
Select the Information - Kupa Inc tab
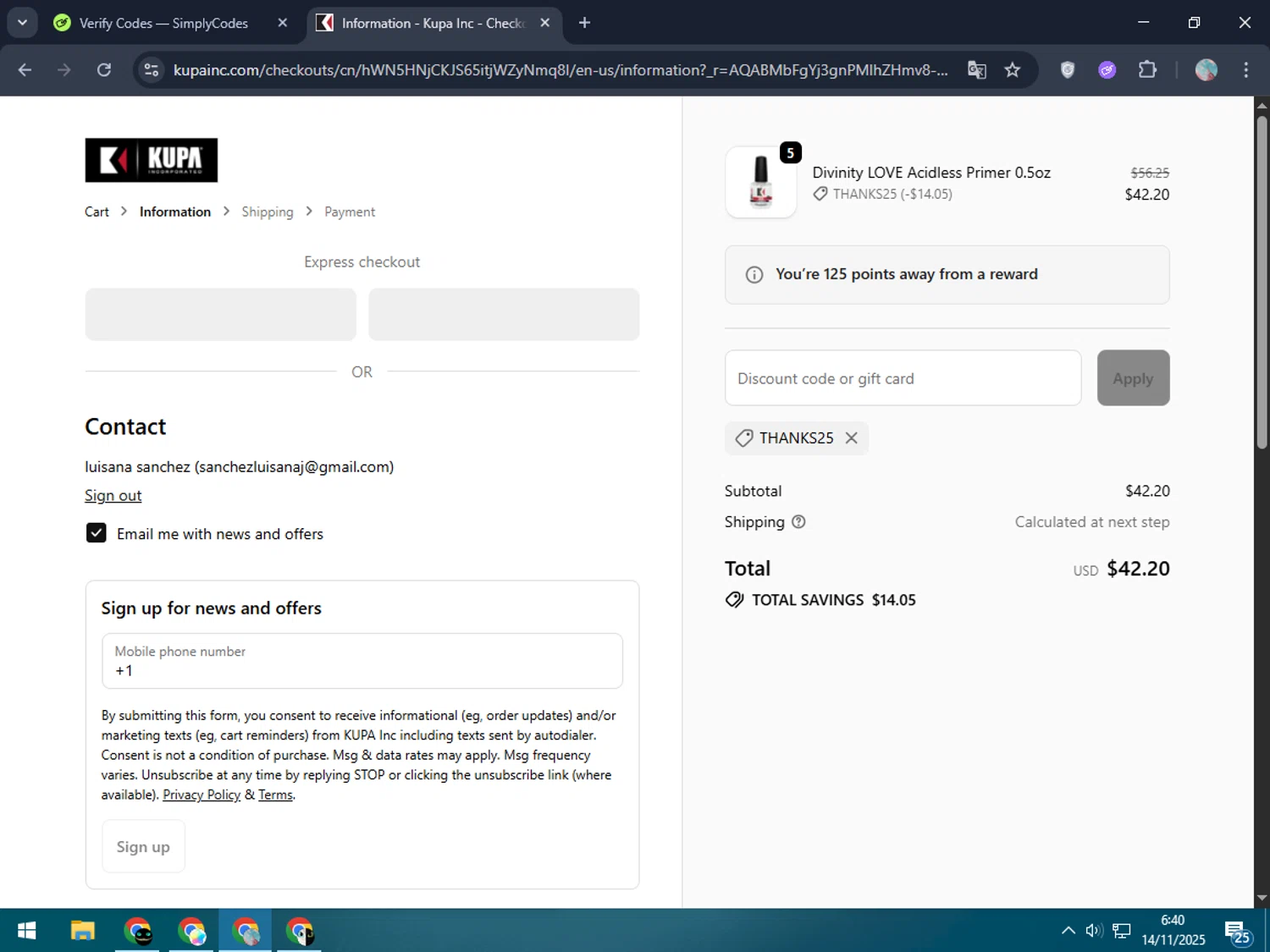pyautogui.click(x=432, y=23)
